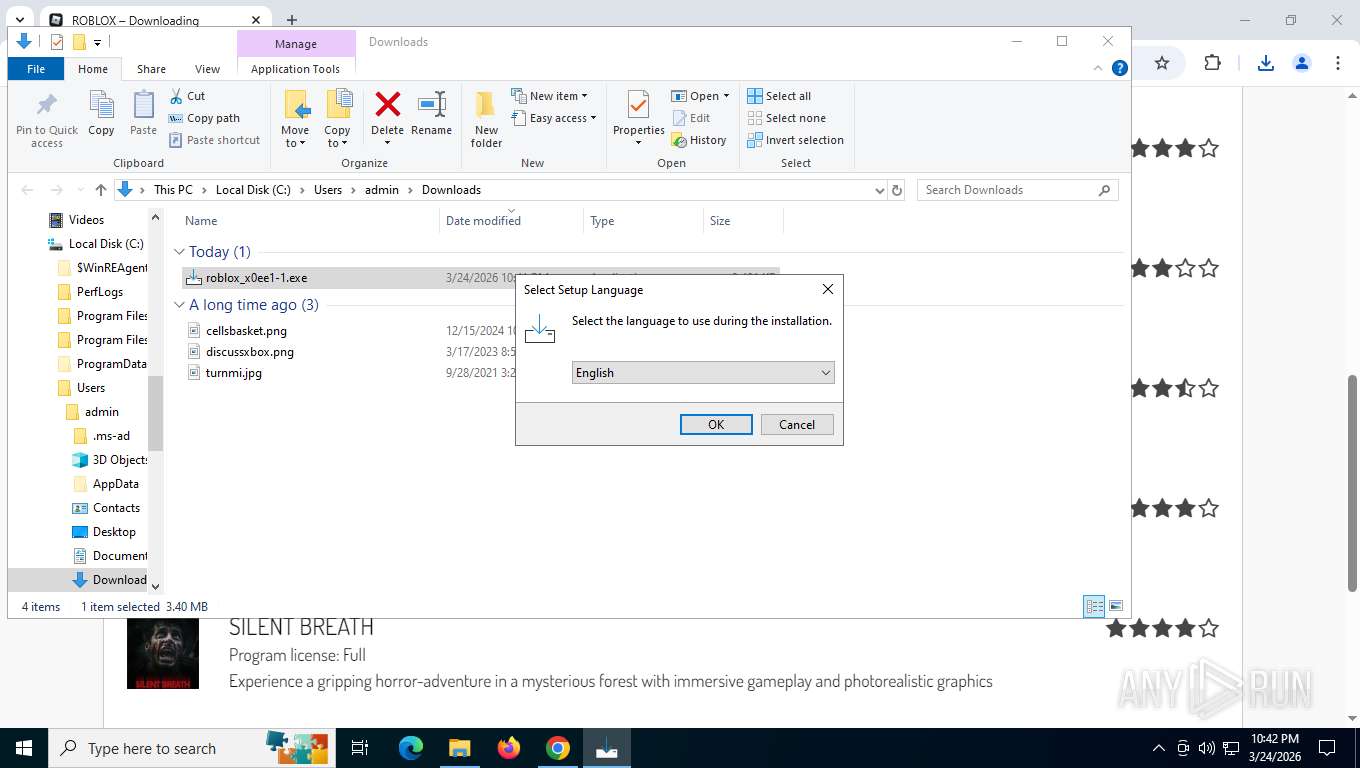Image resolution: width=1360 pixels, height=768 pixels.
Task: Open Microsoft Edge from the taskbar
Action: click(x=410, y=748)
